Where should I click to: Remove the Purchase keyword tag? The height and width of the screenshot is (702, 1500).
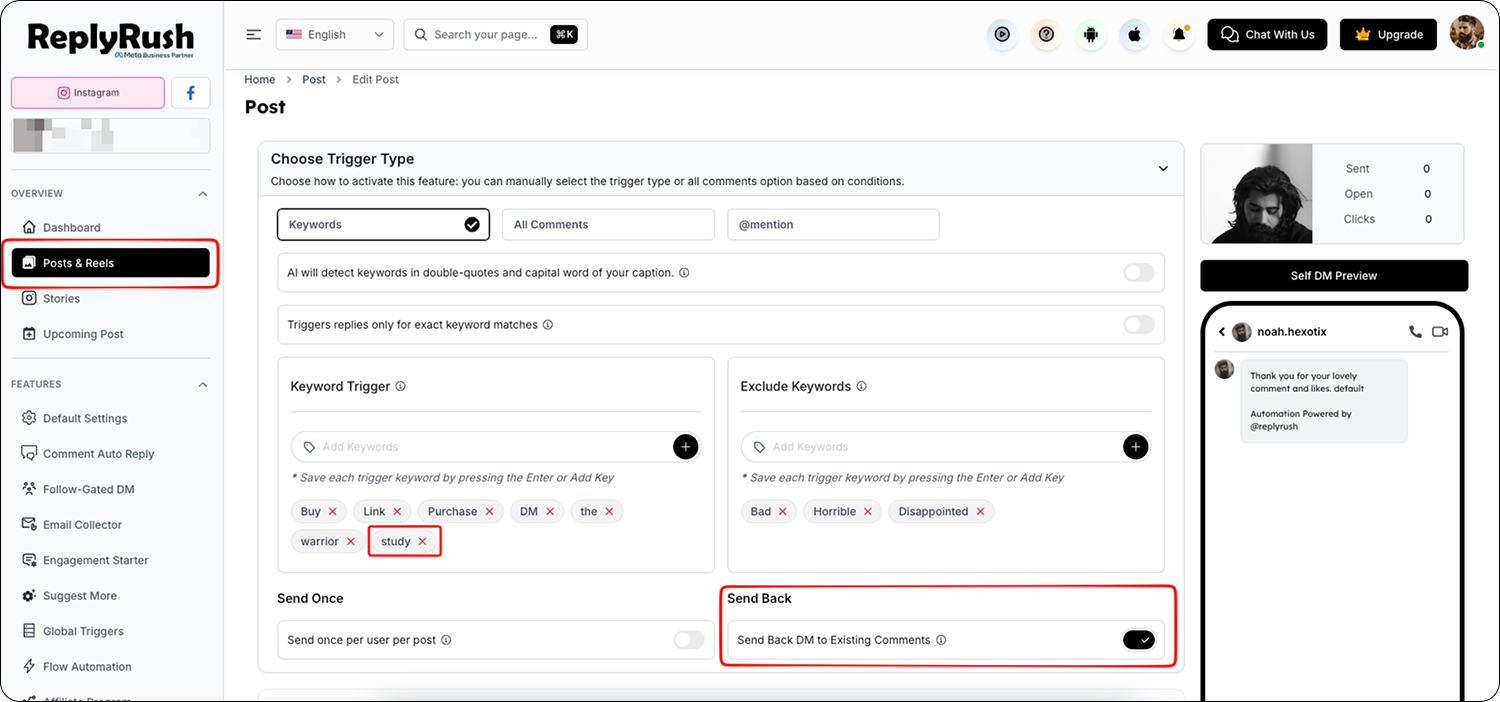[x=489, y=512]
